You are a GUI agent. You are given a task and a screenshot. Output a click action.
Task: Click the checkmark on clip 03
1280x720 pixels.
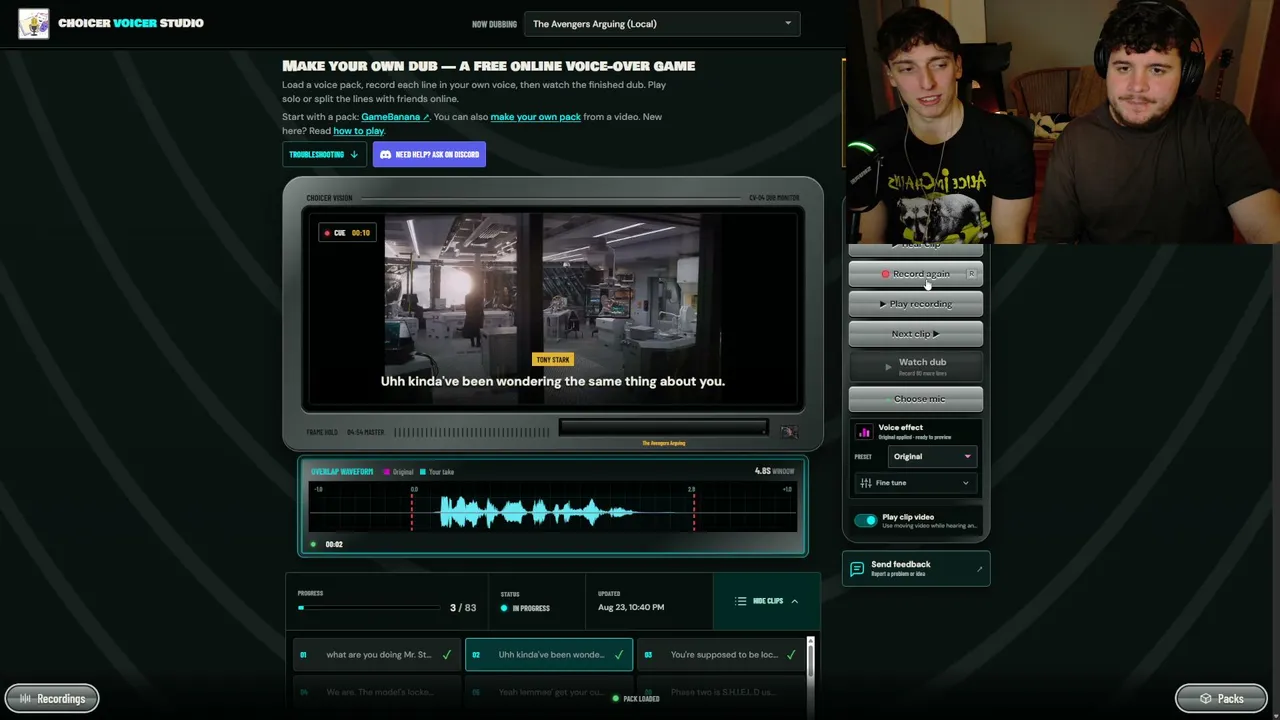click(x=791, y=655)
